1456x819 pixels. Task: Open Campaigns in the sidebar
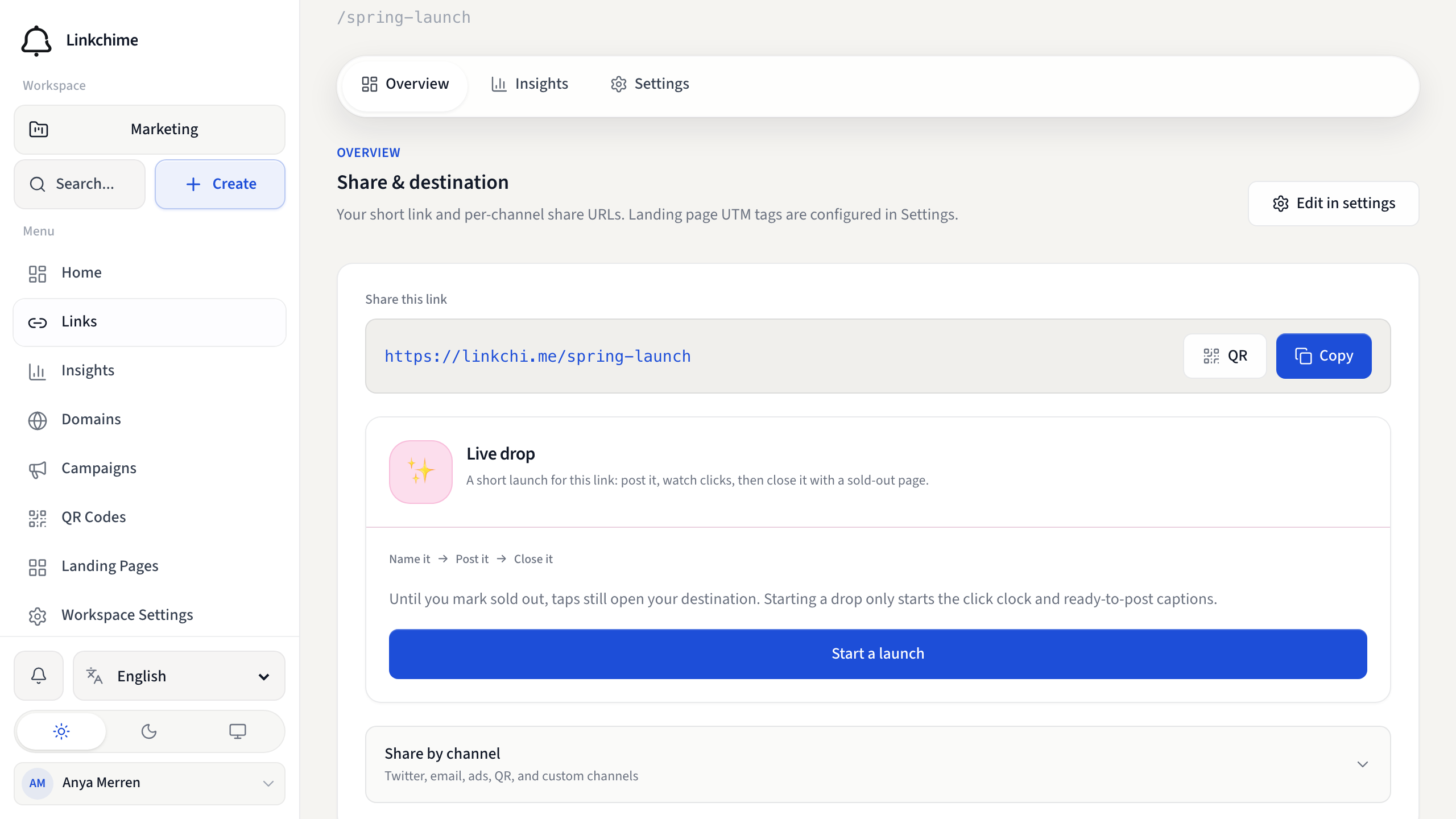pos(150,469)
